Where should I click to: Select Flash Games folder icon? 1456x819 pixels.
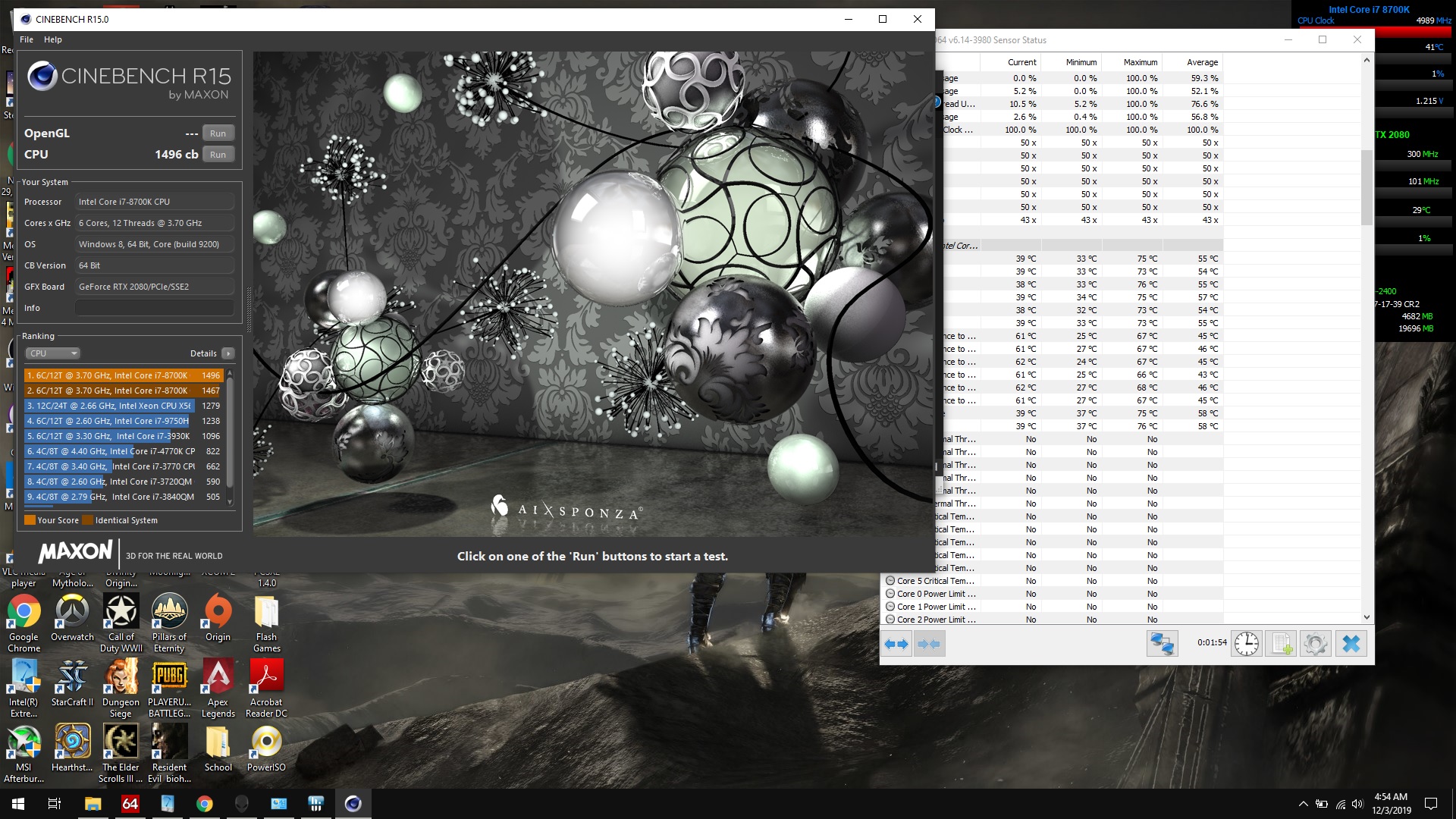(x=267, y=623)
